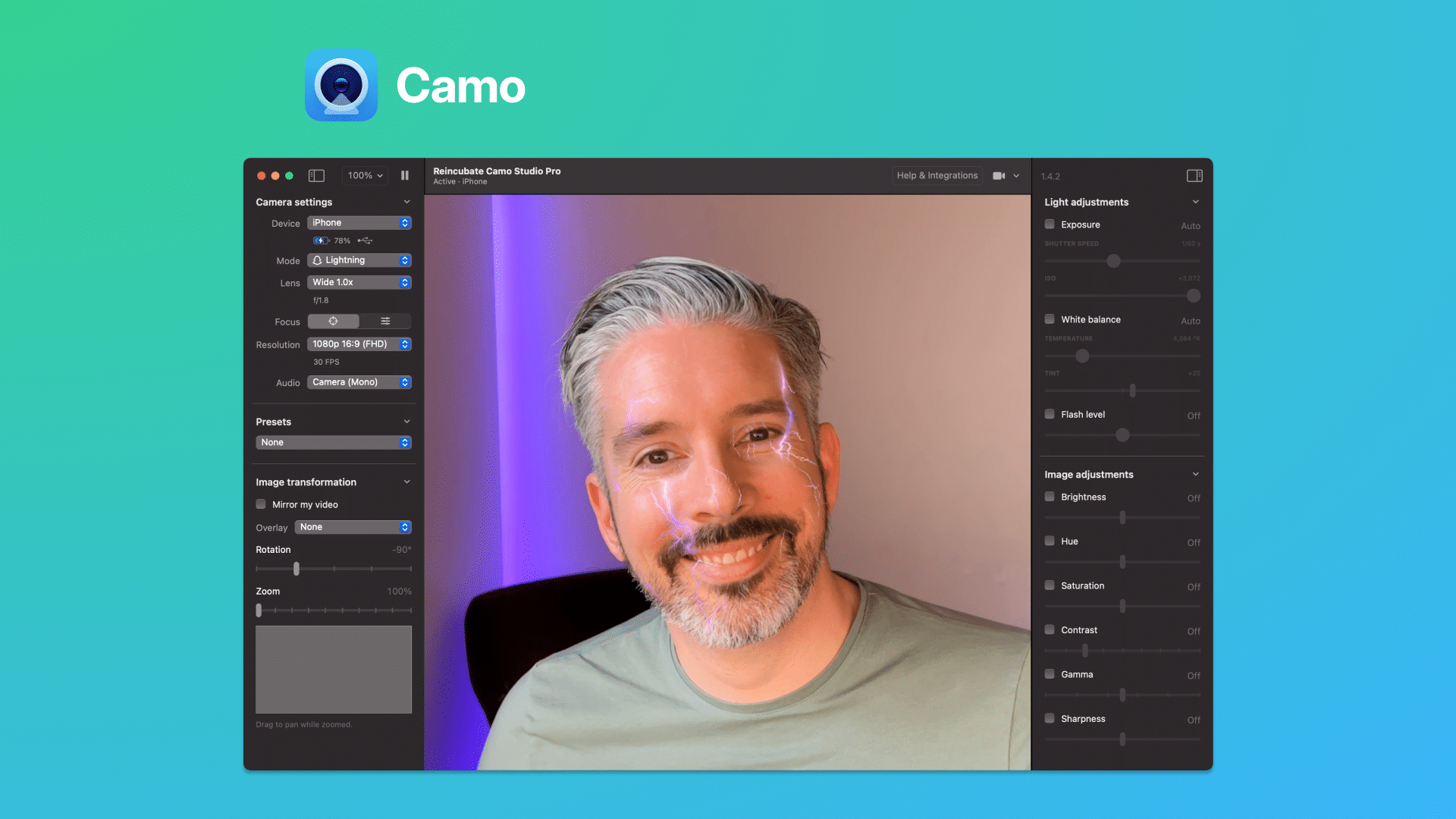Click Help & Integrations menu item

click(937, 175)
